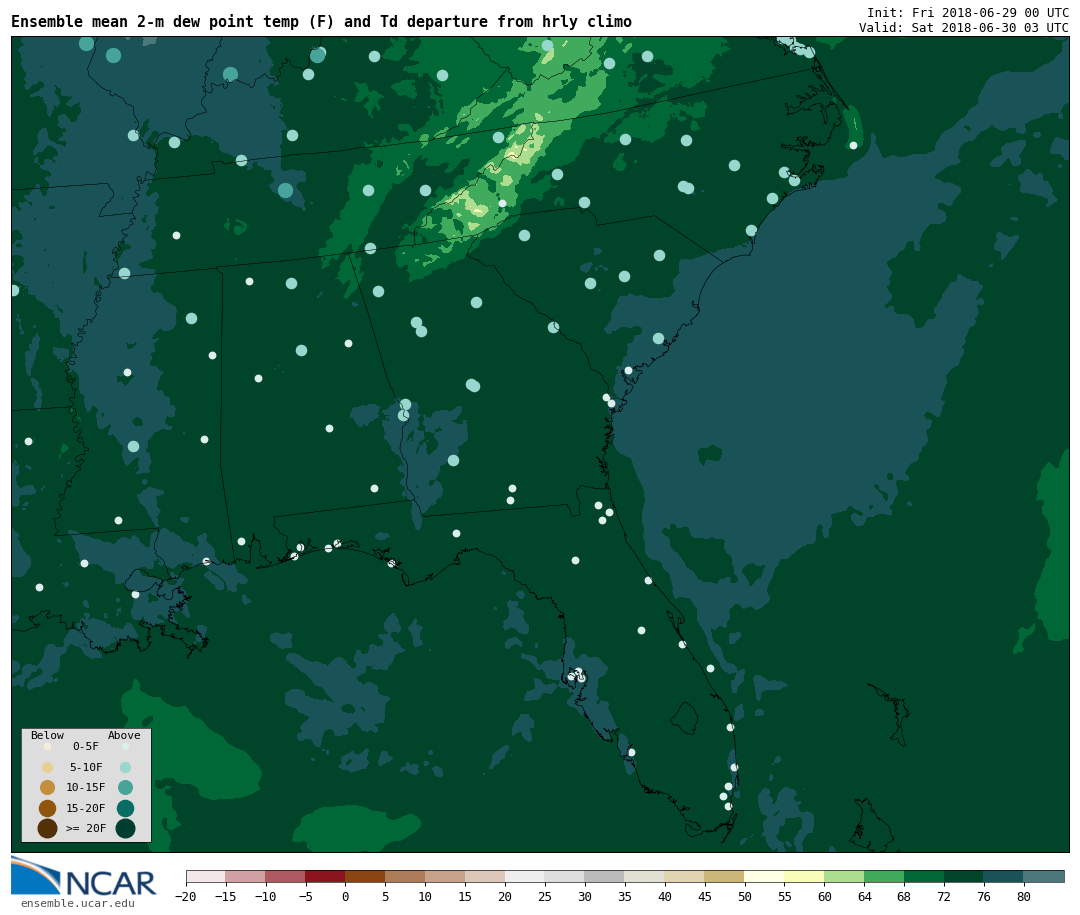Click the '10-15F' legend label
The image size is (1080, 915).
[x=86, y=787]
